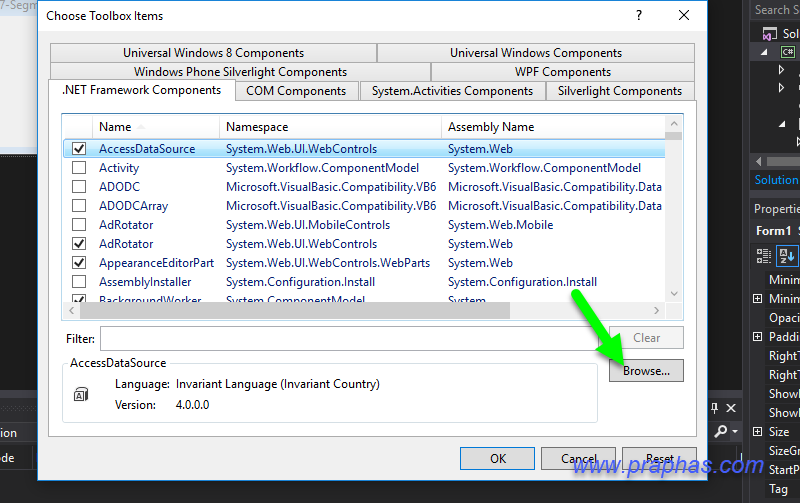Screen dimensions: 800x503
Task: Click the Categorized icon in Properties window
Action: (x=763, y=256)
